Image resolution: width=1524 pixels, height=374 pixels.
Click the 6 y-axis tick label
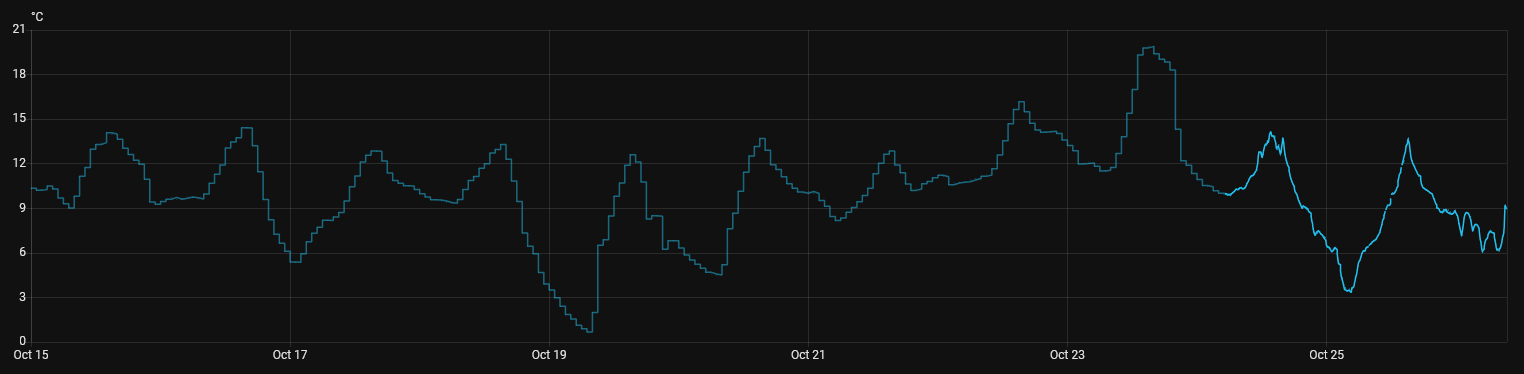22,253
